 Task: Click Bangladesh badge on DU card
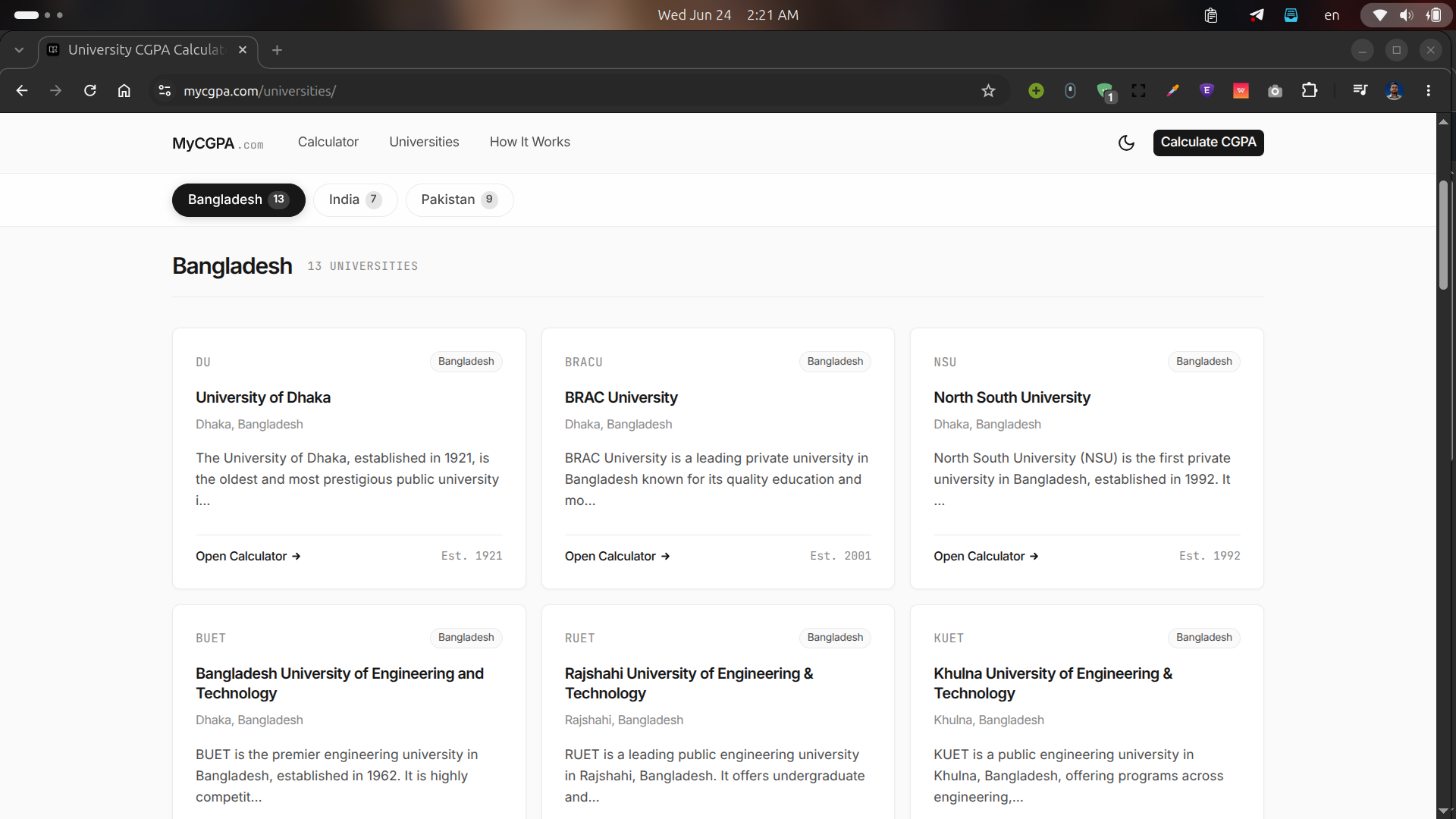466,362
